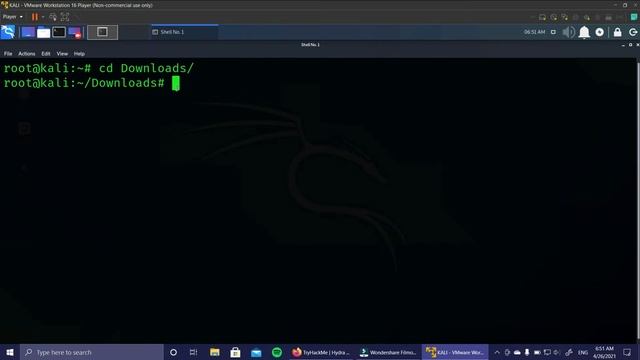Click the Kali panel clock 06:51 AM
This screenshot has height=360, width=640.
(x=534, y=32)
